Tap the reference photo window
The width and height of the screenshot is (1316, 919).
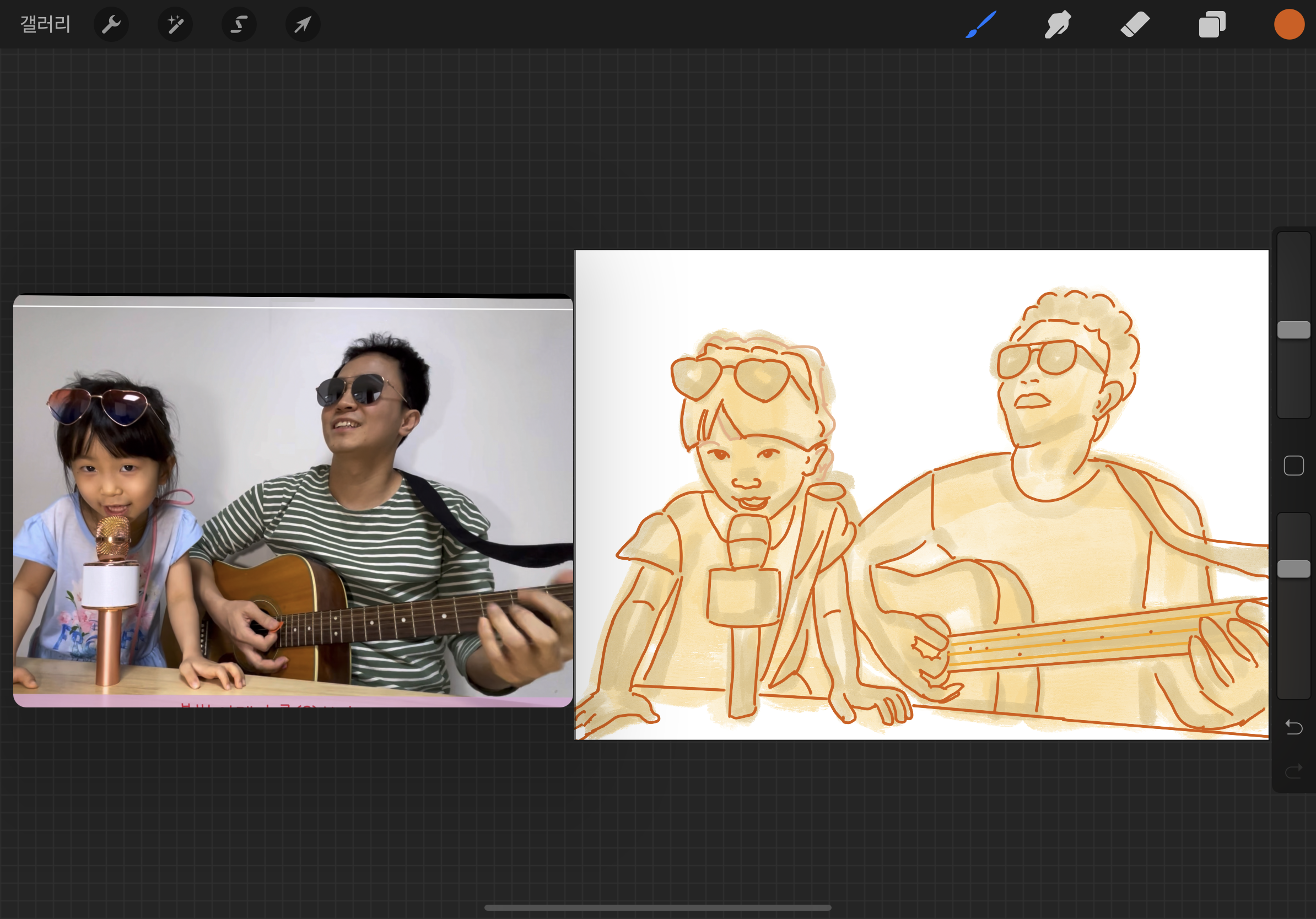[x=292, y=501]
